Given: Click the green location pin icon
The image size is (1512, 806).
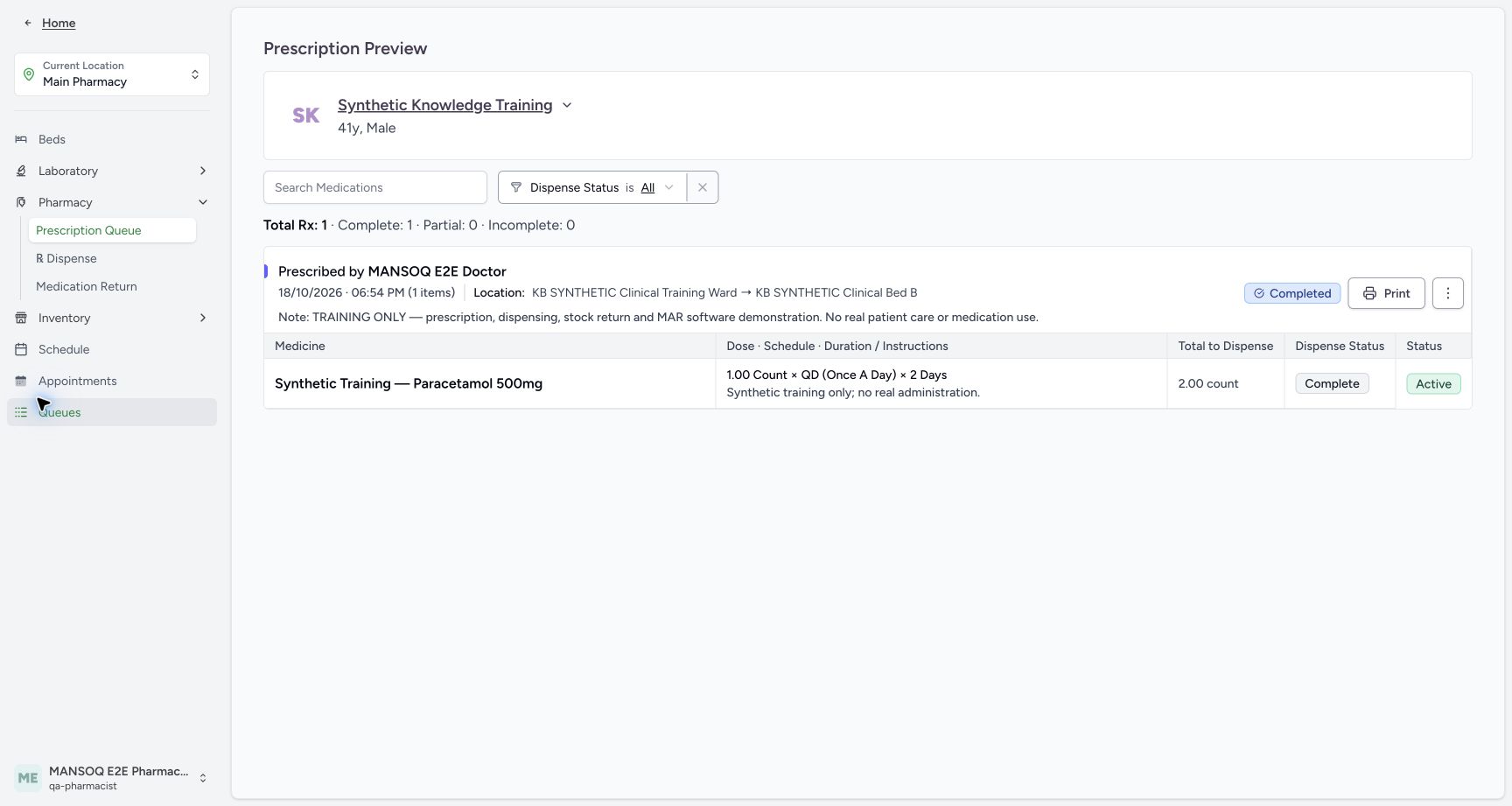Looking at the screenshot, I should (29, 74).
